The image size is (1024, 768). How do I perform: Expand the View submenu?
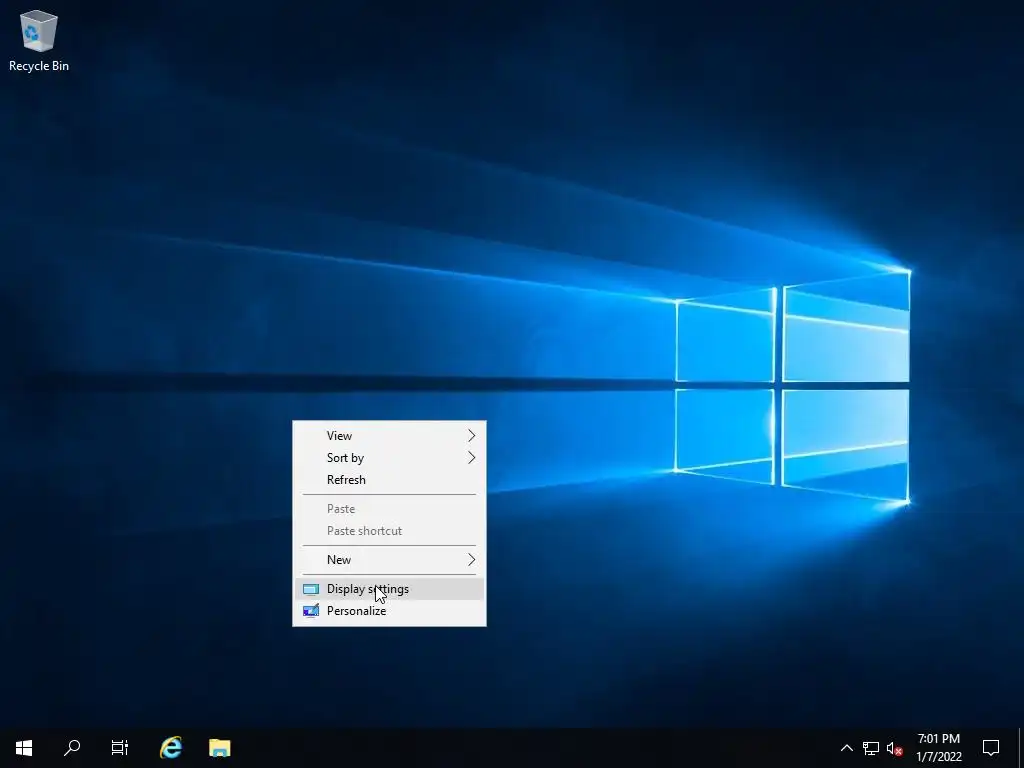389,436
